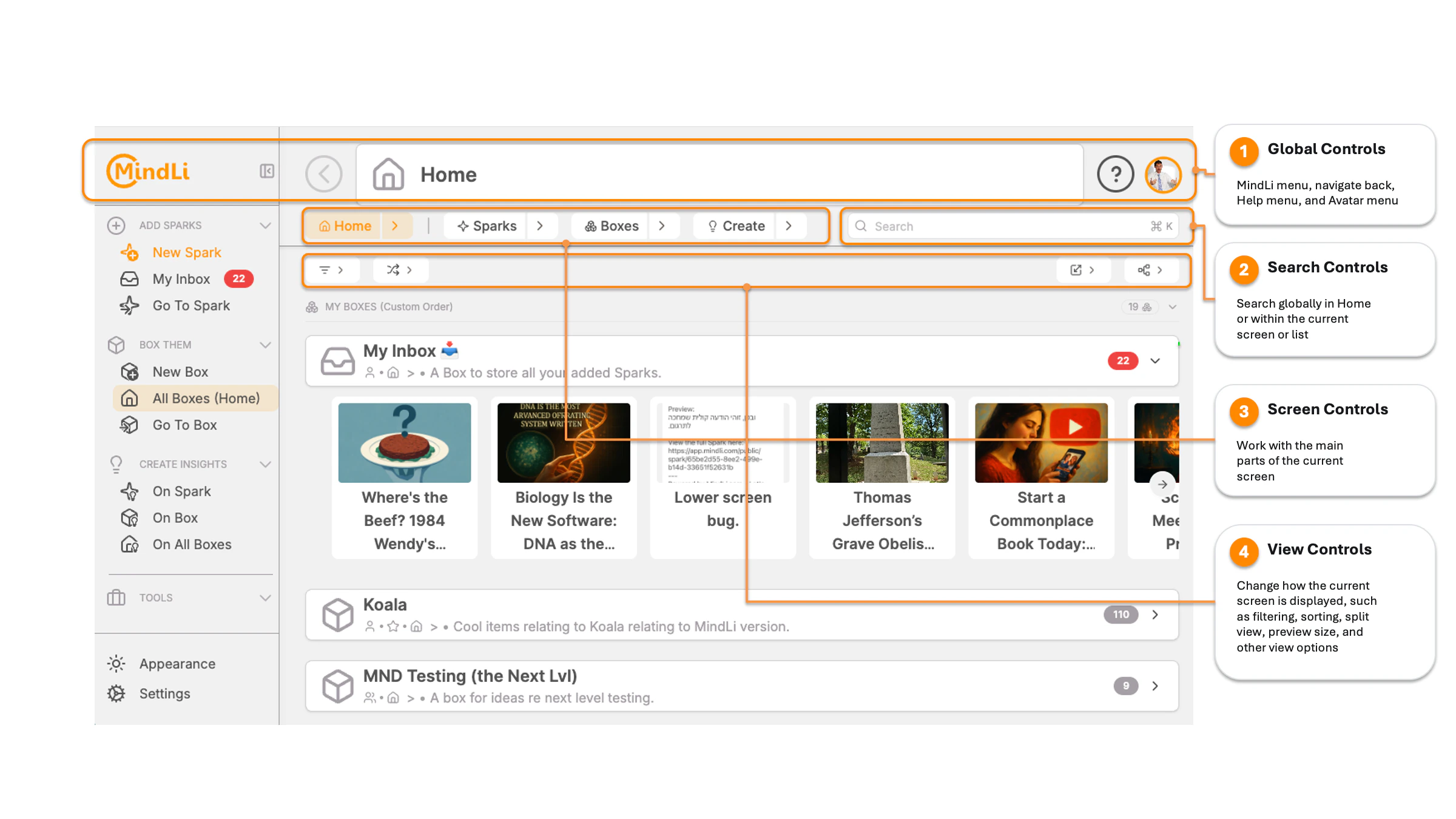
Task: Click Go To Spark in sidebar
Action: click(x=191, y=306)
